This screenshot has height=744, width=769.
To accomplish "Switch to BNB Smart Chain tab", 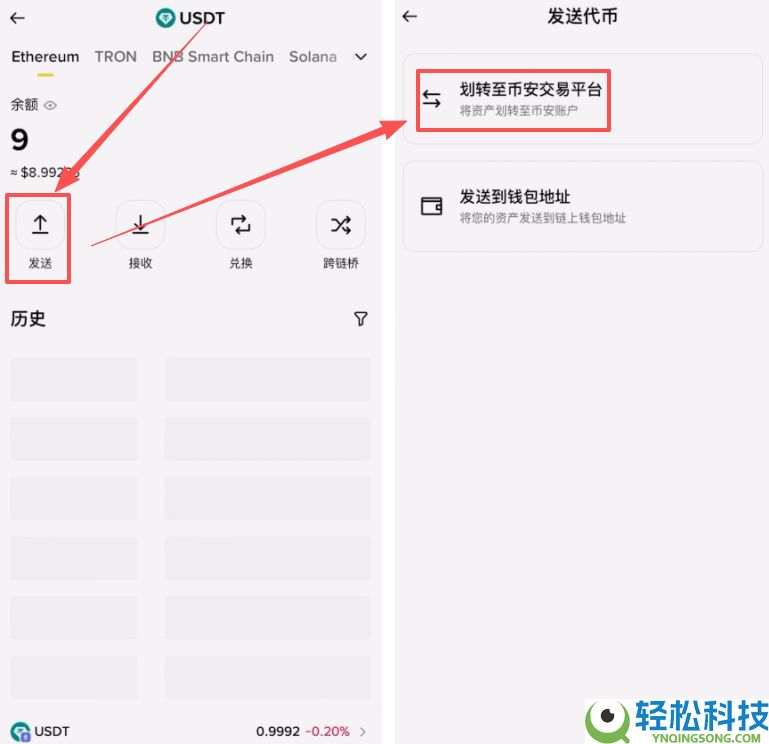I will (213, 57).
